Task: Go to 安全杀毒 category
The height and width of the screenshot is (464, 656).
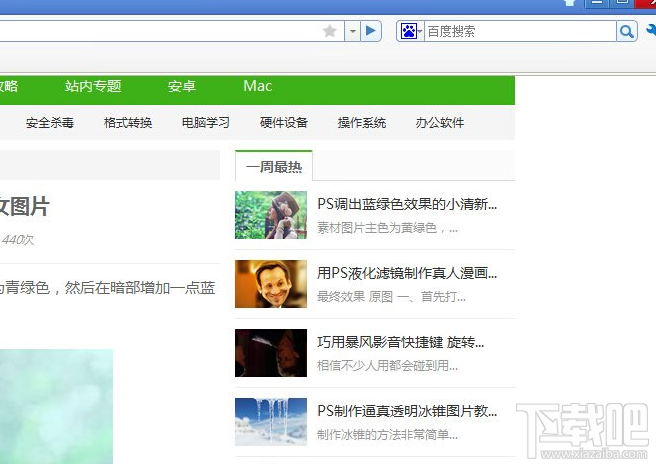Action: coord(50,123)
